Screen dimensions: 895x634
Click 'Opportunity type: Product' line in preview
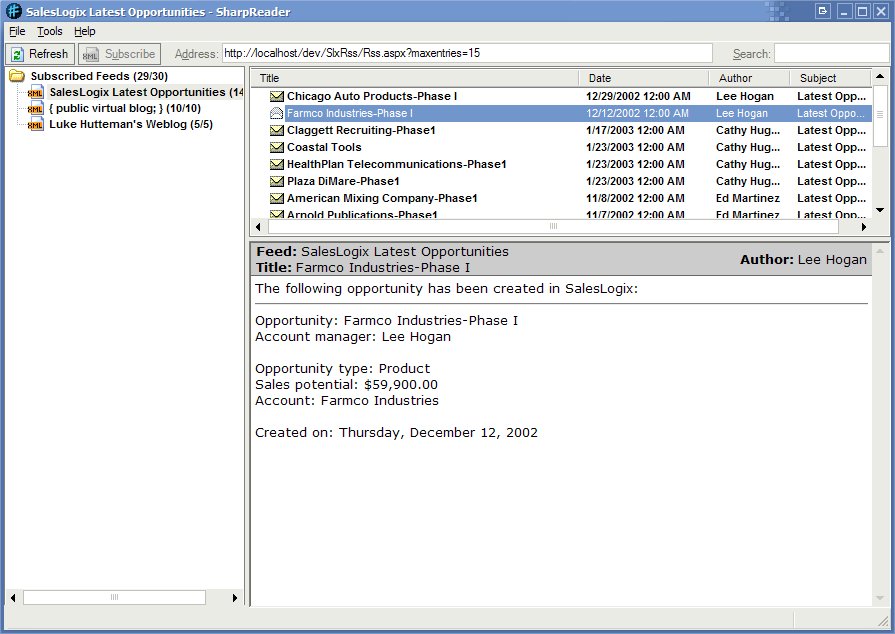tap(342, 369)
